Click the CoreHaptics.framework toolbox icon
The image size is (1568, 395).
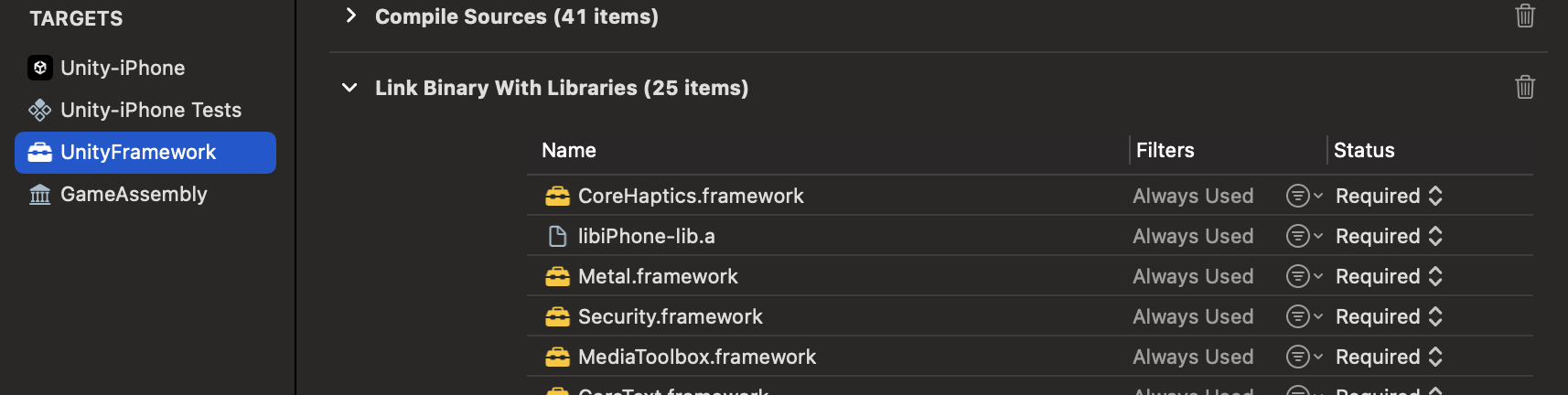[x=557, y=196]
